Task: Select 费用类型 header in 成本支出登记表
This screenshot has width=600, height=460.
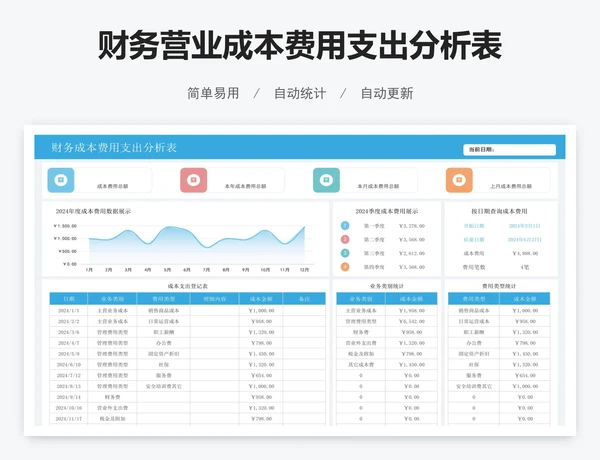Action: coord(164,299)
